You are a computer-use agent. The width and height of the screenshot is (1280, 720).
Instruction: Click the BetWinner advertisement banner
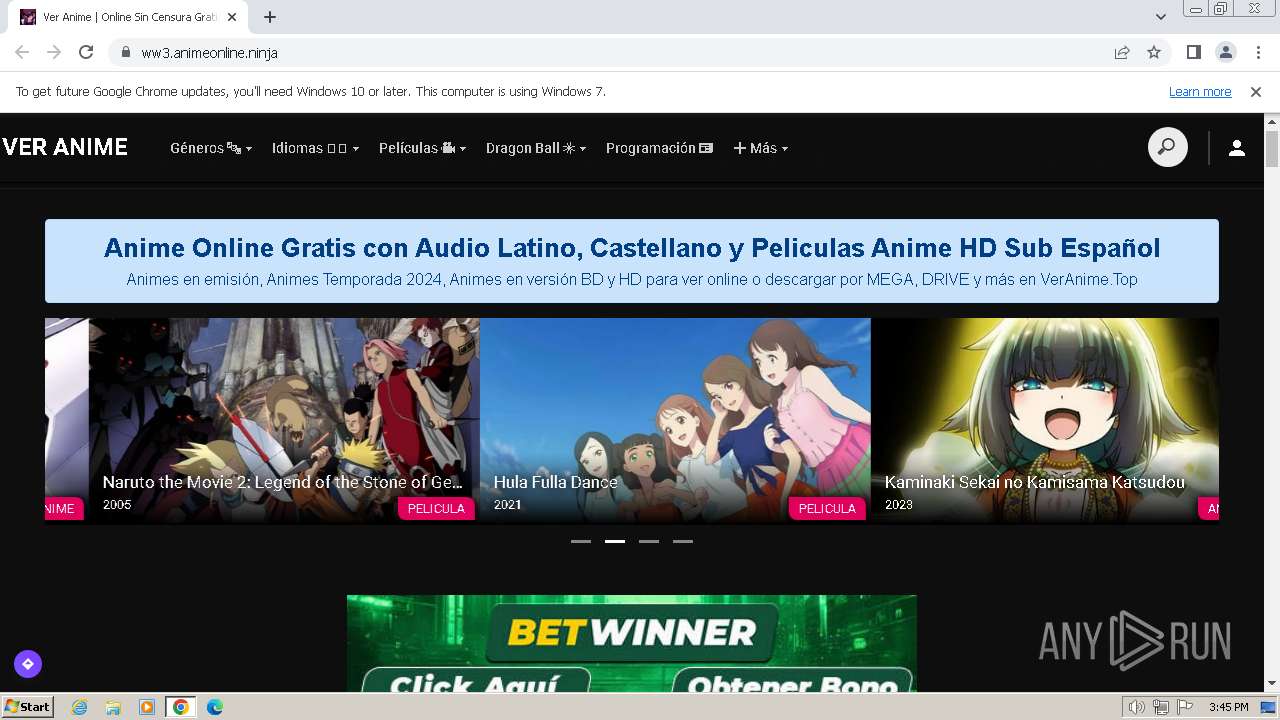(631, 643)
